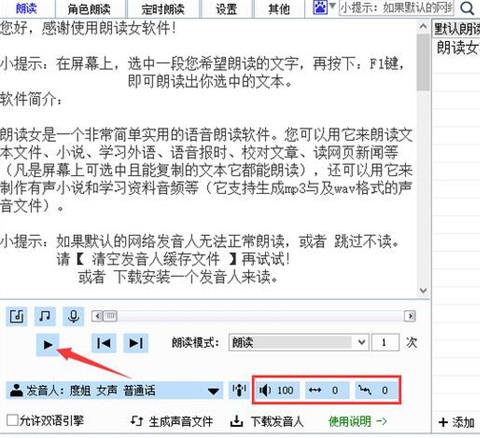Click the 添加 button in right panel
This screenshot has height=438, width=480.
point(457,422)
